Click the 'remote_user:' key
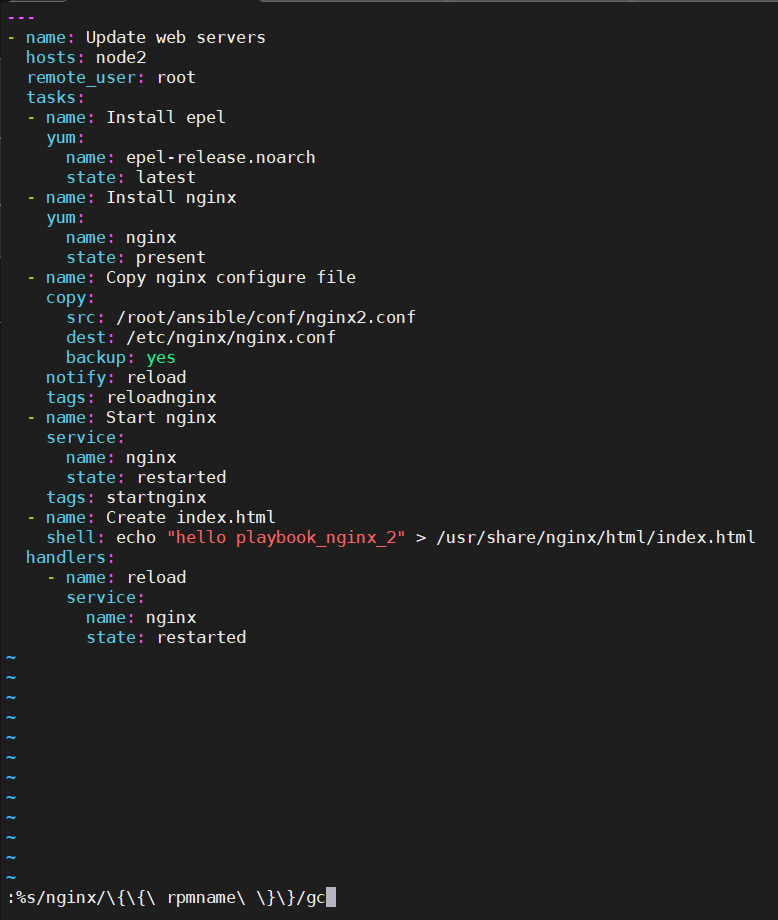Image resolution: width=778 pixels, height=920 pixels. (x=86, y=77)
